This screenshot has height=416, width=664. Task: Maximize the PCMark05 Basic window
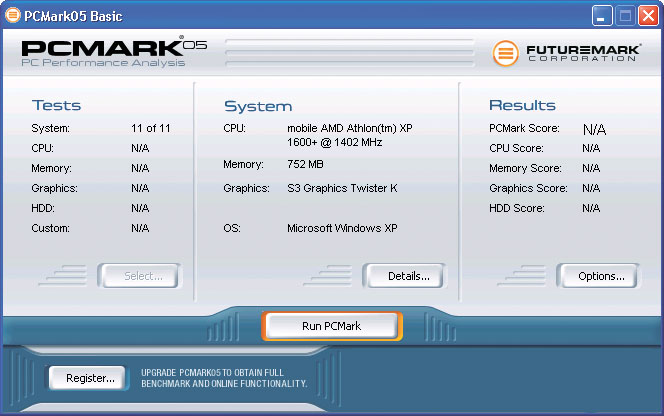pyautogui.click(x=624, y=15)
